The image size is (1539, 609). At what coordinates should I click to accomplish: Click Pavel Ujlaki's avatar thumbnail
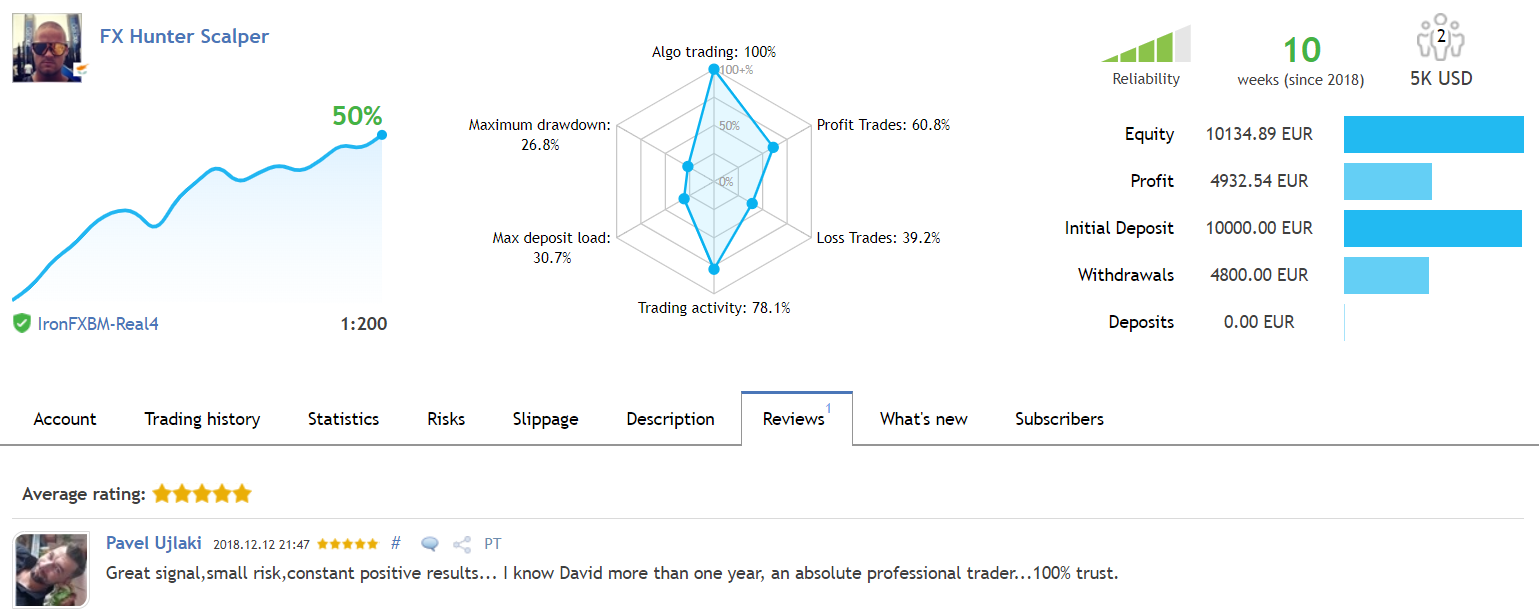click(x=51, y=569)
